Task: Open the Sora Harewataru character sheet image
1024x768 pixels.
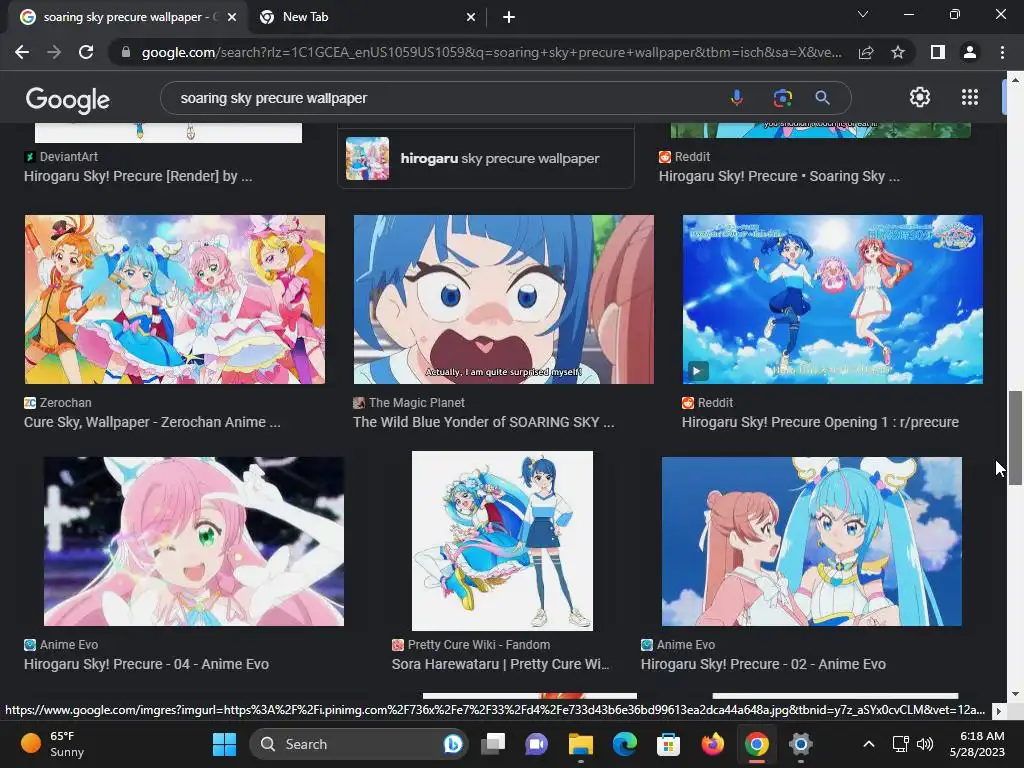Action: coord(502,541)
